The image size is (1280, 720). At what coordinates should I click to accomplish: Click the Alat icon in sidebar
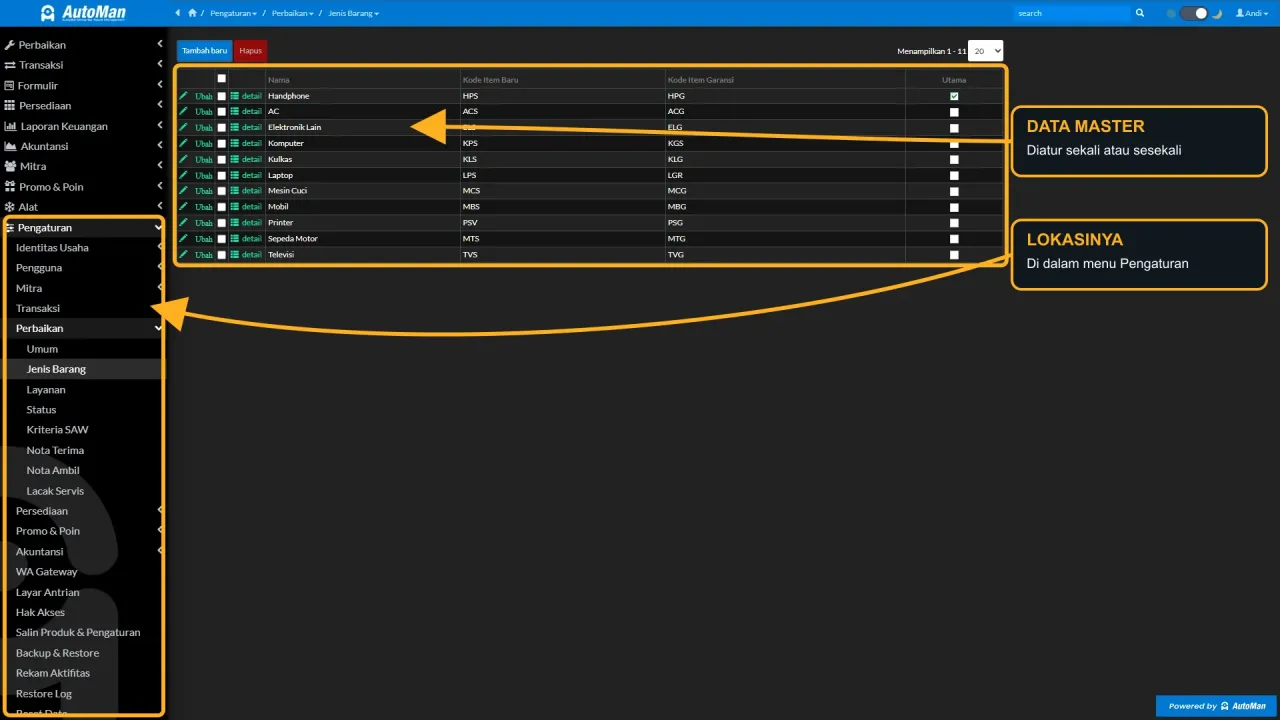coord(10,207)
